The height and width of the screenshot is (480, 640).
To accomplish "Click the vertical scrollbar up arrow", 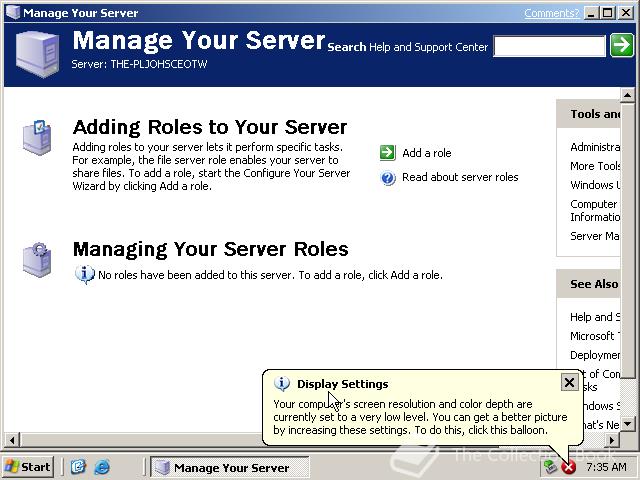I will point(627,95).
